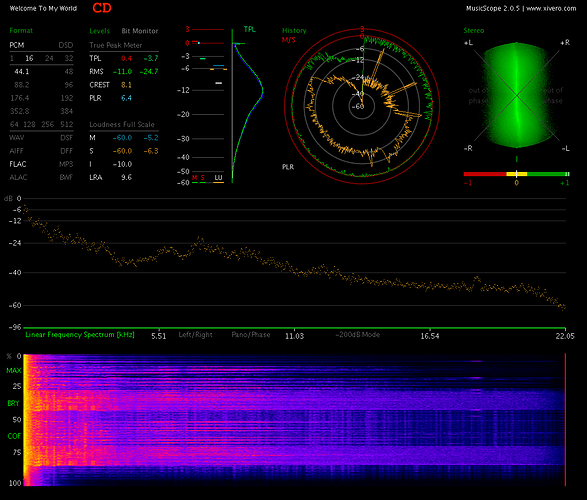Click the LRA 9.6 value
This screenshot has height=500, width=587.
pyautogui.click(x=127, y=177)
